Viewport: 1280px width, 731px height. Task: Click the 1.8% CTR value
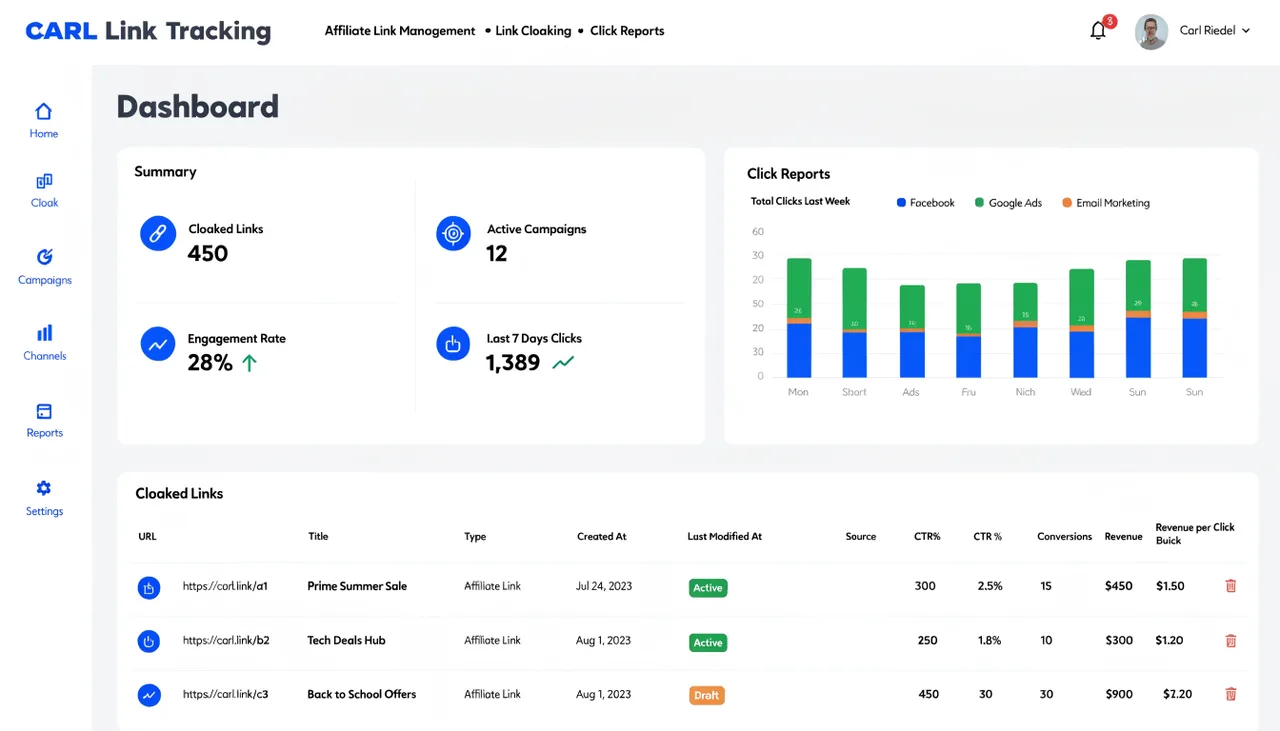pos(989,640)
